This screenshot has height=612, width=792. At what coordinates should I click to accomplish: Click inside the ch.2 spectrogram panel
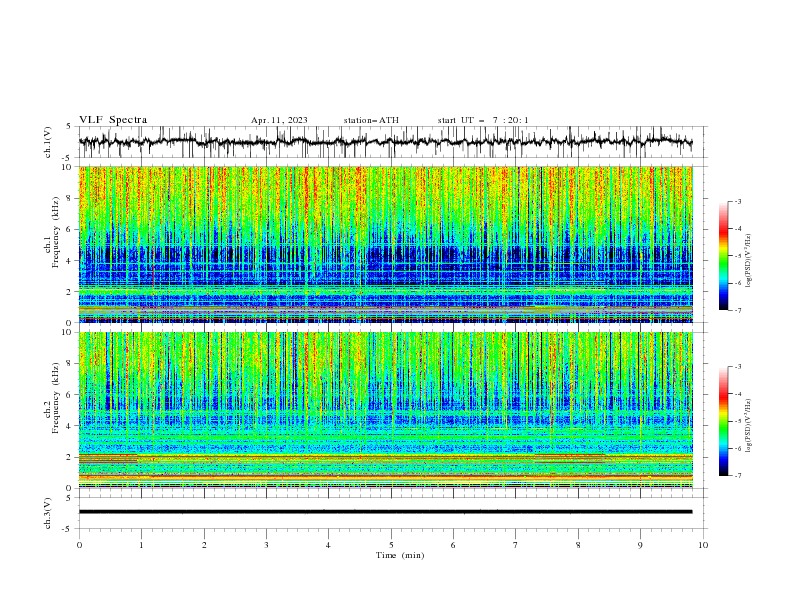pos(385,410)
